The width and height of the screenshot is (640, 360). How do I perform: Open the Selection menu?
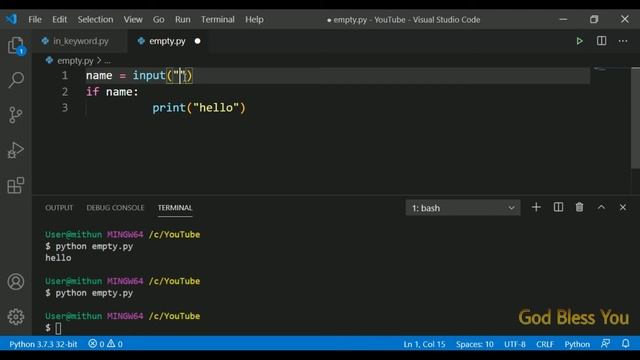pos(96,19)
